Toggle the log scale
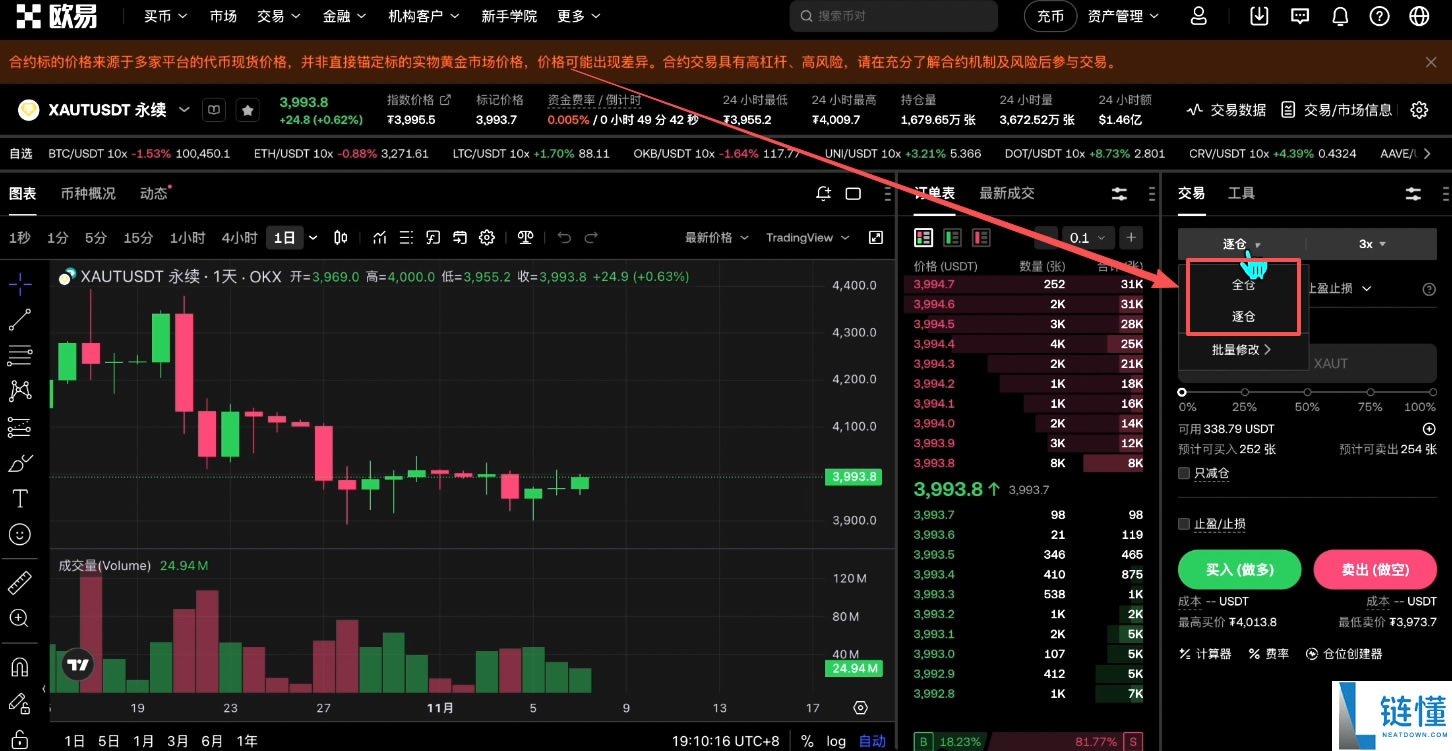Image resolution: width=1452 pixels, height=751 pixels. tap(836, 741)
